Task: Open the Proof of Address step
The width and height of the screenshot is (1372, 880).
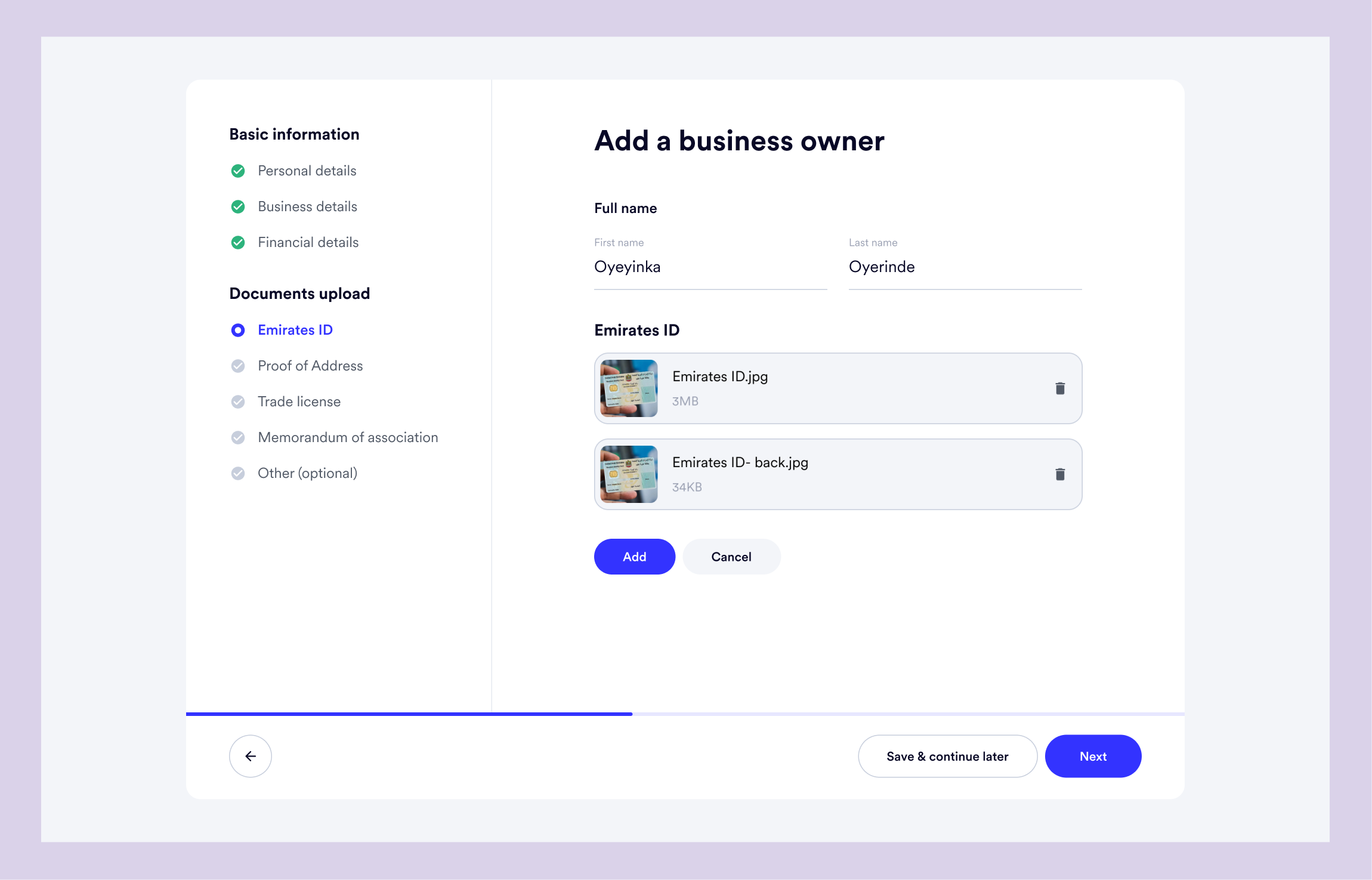Action: (310, 366)
